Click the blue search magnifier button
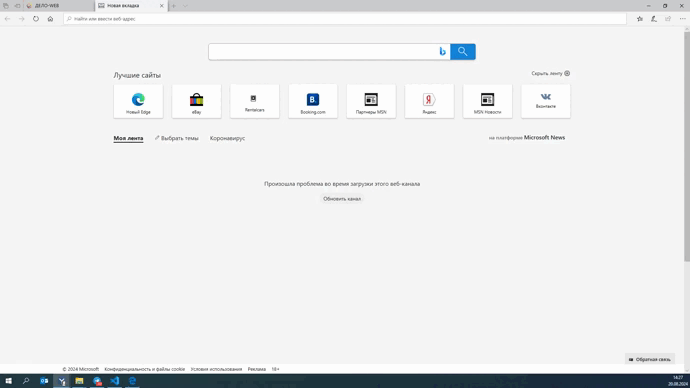The image size is (690, 388). [462, 51]
